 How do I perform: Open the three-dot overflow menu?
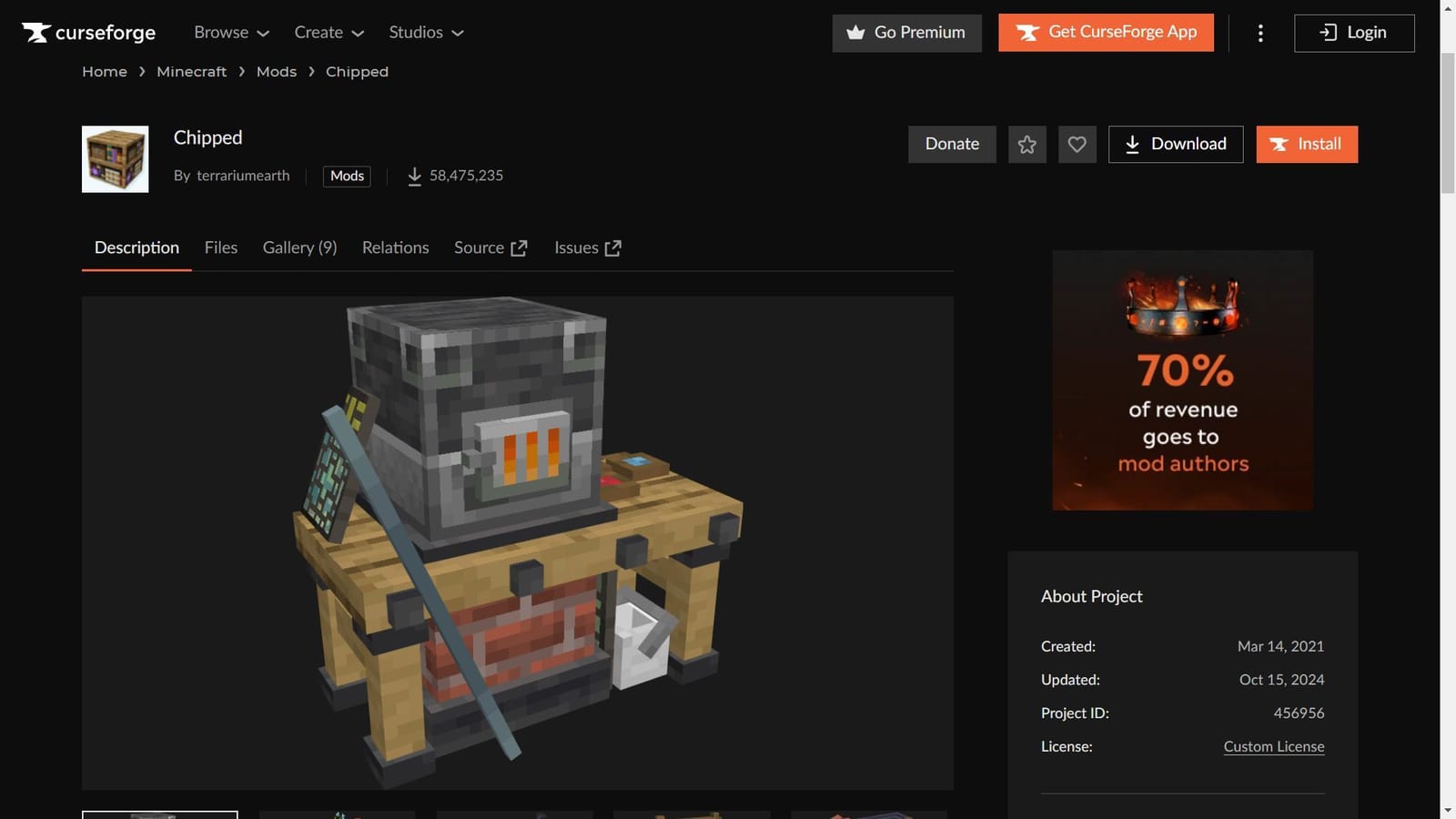pyautogui.click(x=1261, y=33)
